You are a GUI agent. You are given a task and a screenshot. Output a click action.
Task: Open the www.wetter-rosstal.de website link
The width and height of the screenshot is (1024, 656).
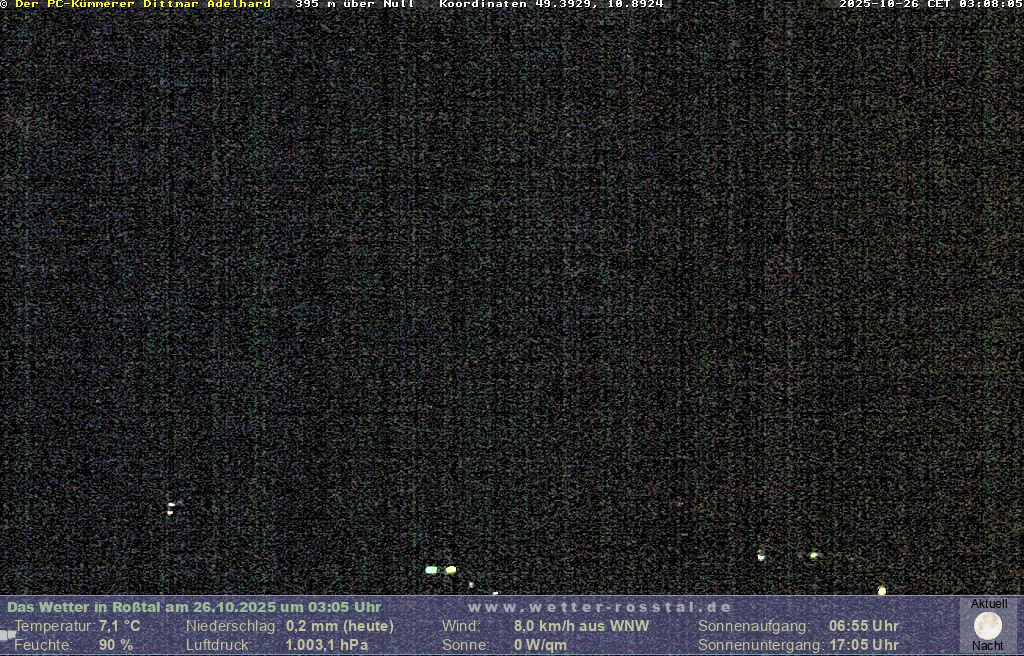coord(600,607)
